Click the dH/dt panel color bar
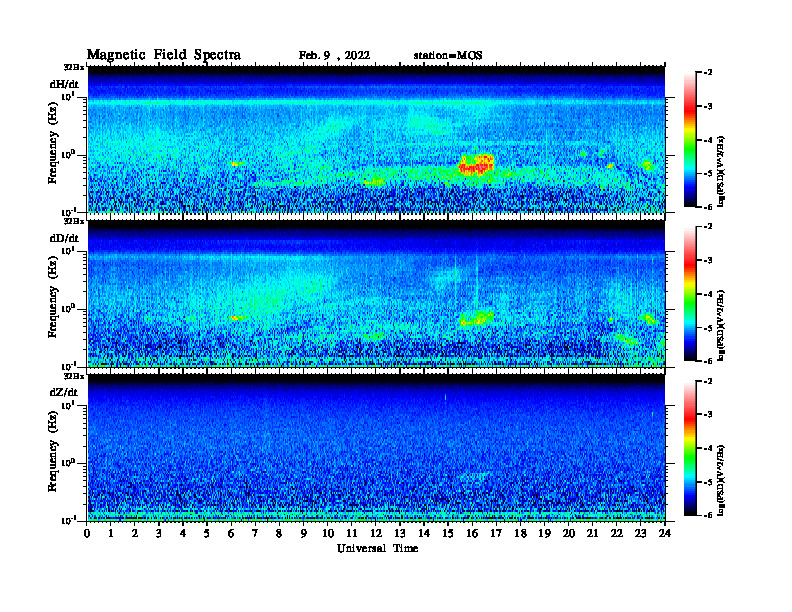 [689, 140]
